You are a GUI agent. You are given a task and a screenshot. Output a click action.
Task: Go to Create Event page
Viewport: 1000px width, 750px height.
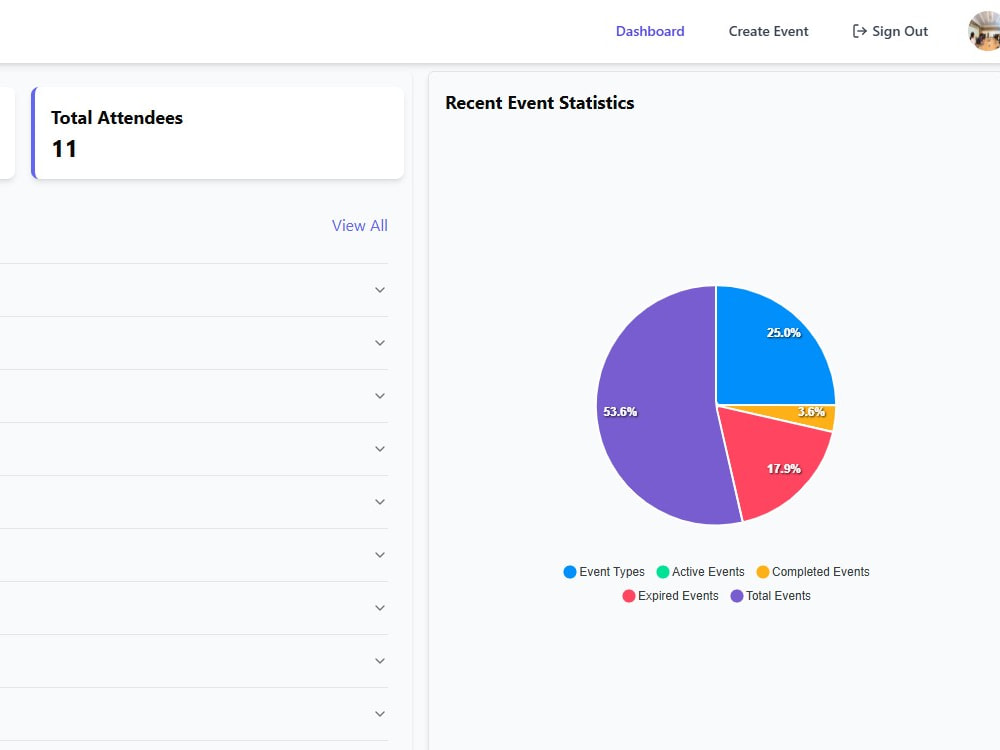768,31
